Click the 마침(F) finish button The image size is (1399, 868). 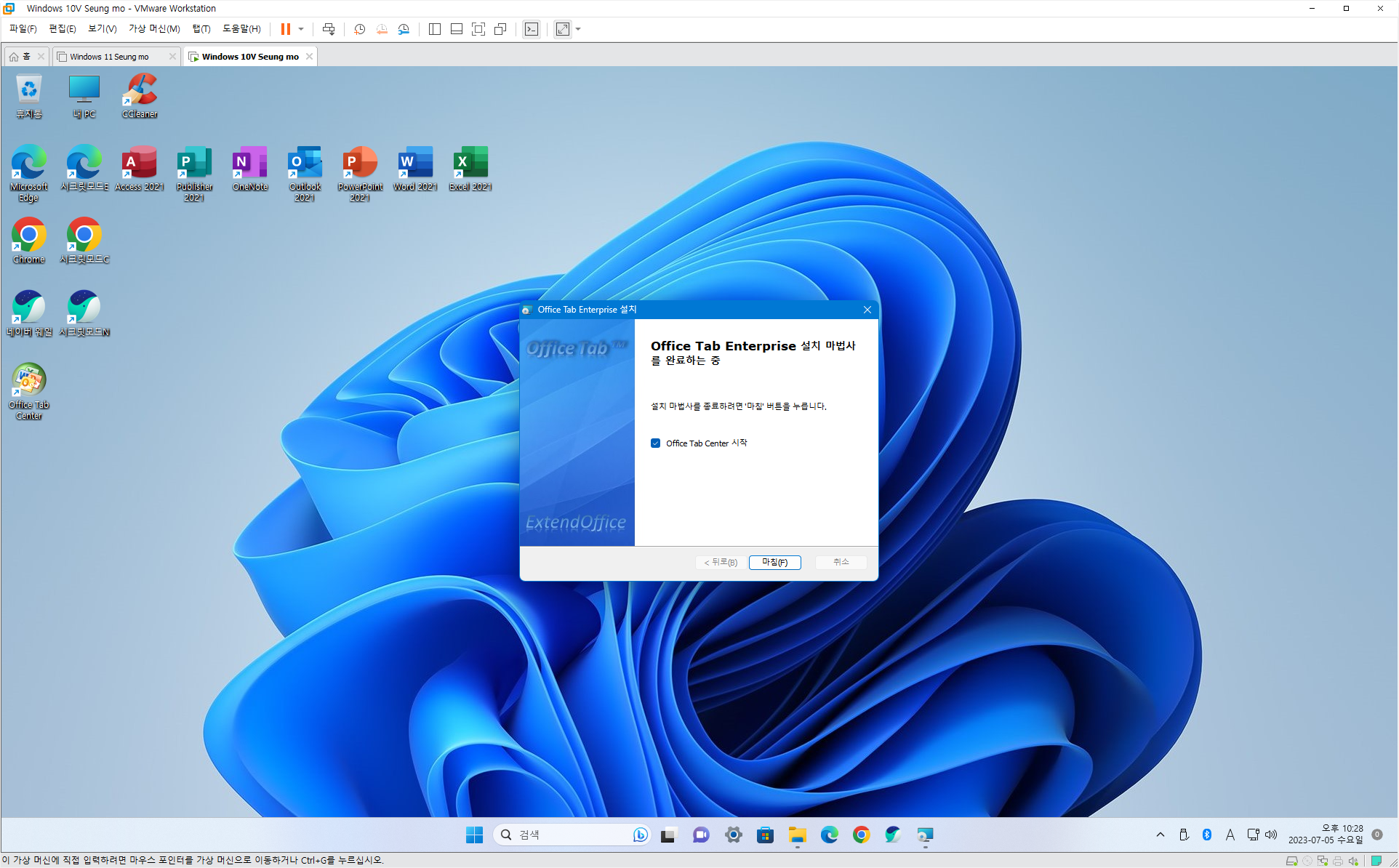774,562
